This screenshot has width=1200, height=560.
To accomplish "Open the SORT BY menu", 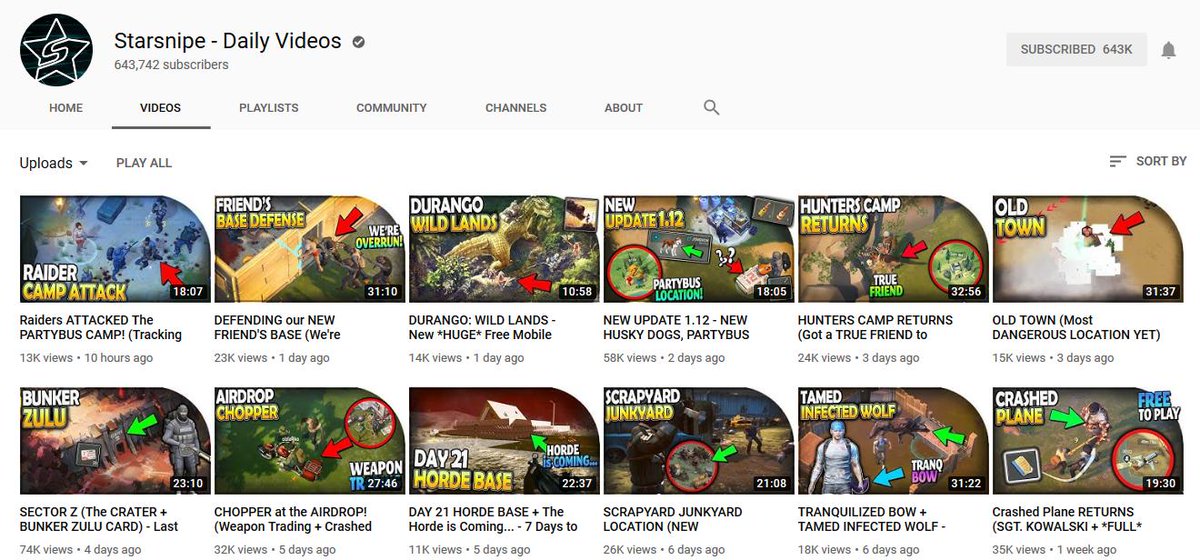I will pos(1148,161).
